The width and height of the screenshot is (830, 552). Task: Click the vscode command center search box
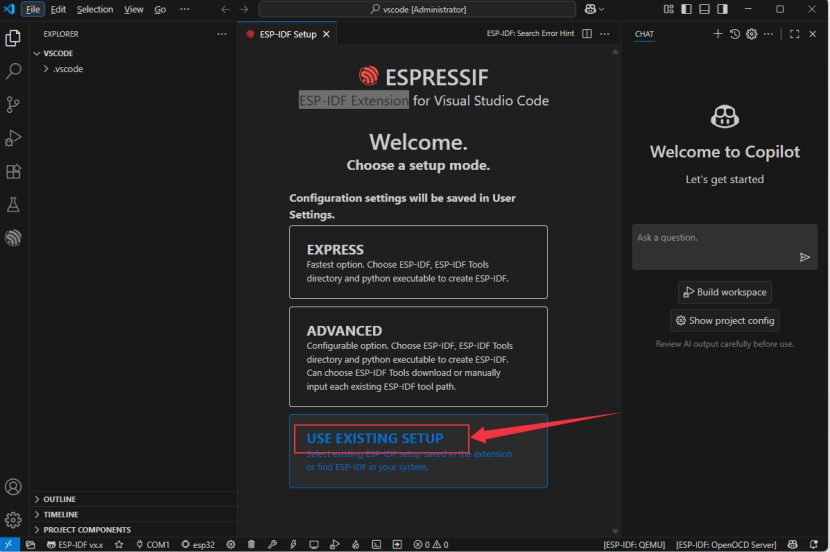[417, 9]
